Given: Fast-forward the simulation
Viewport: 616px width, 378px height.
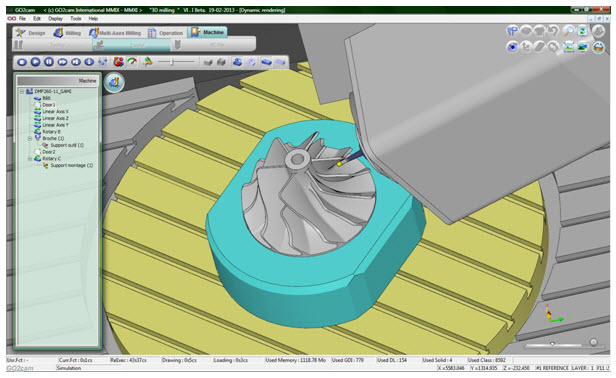Looking at the screenshot, I should pyautogui.click(x=62, y=62).
